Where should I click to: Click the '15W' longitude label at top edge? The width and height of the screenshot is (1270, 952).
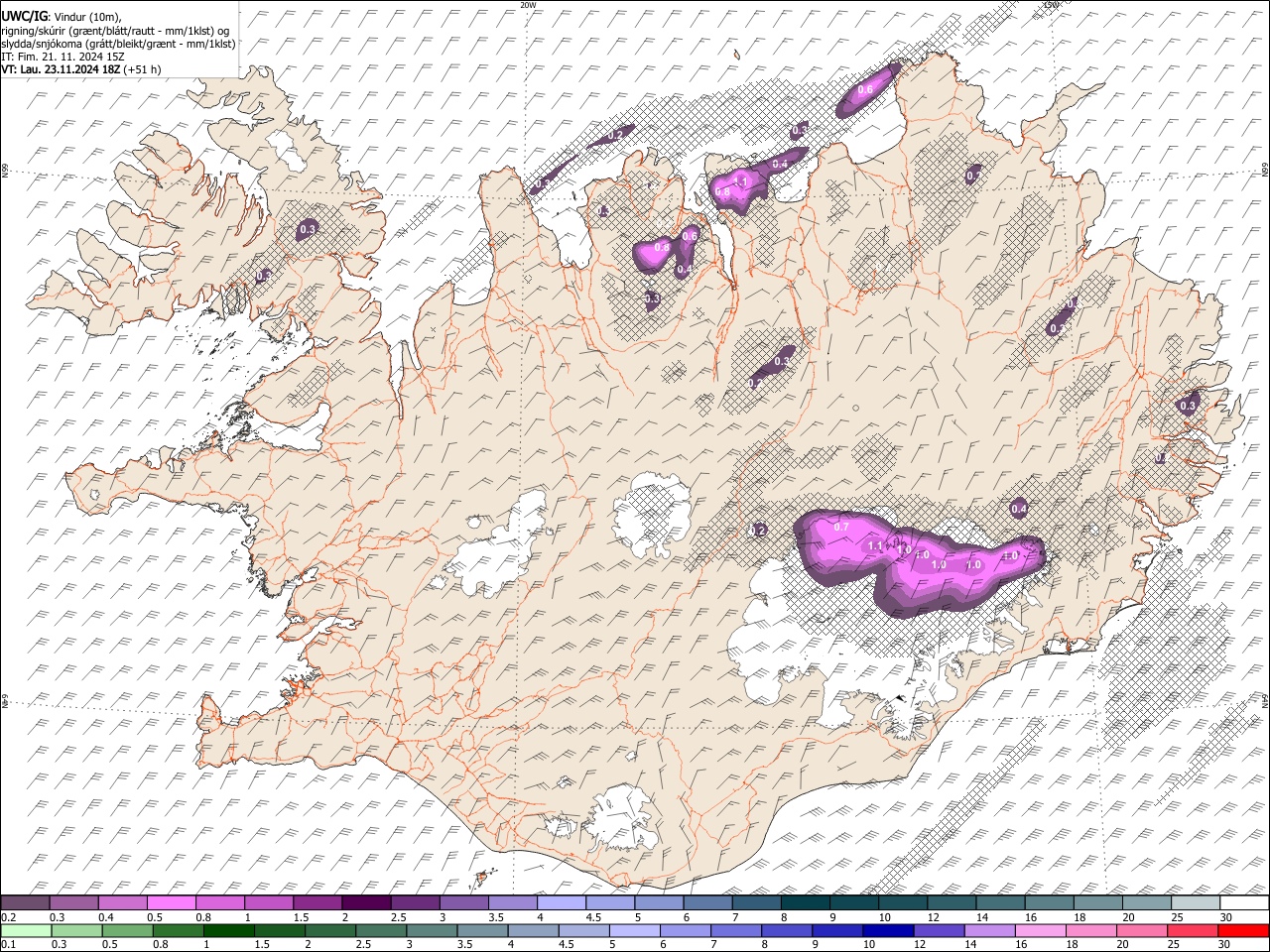pos(1050,5)
